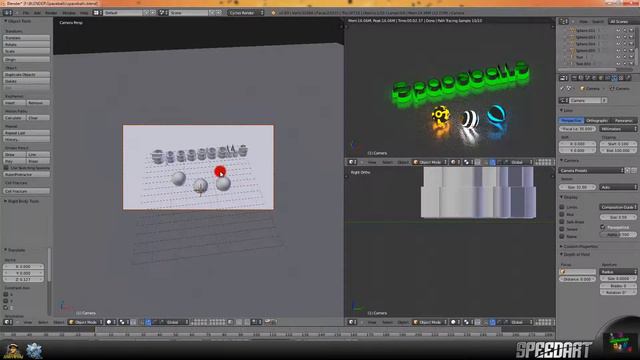This screenshot has width=640, height=360.
Task: Open the Render menu
Action: [x=51, y=13]
